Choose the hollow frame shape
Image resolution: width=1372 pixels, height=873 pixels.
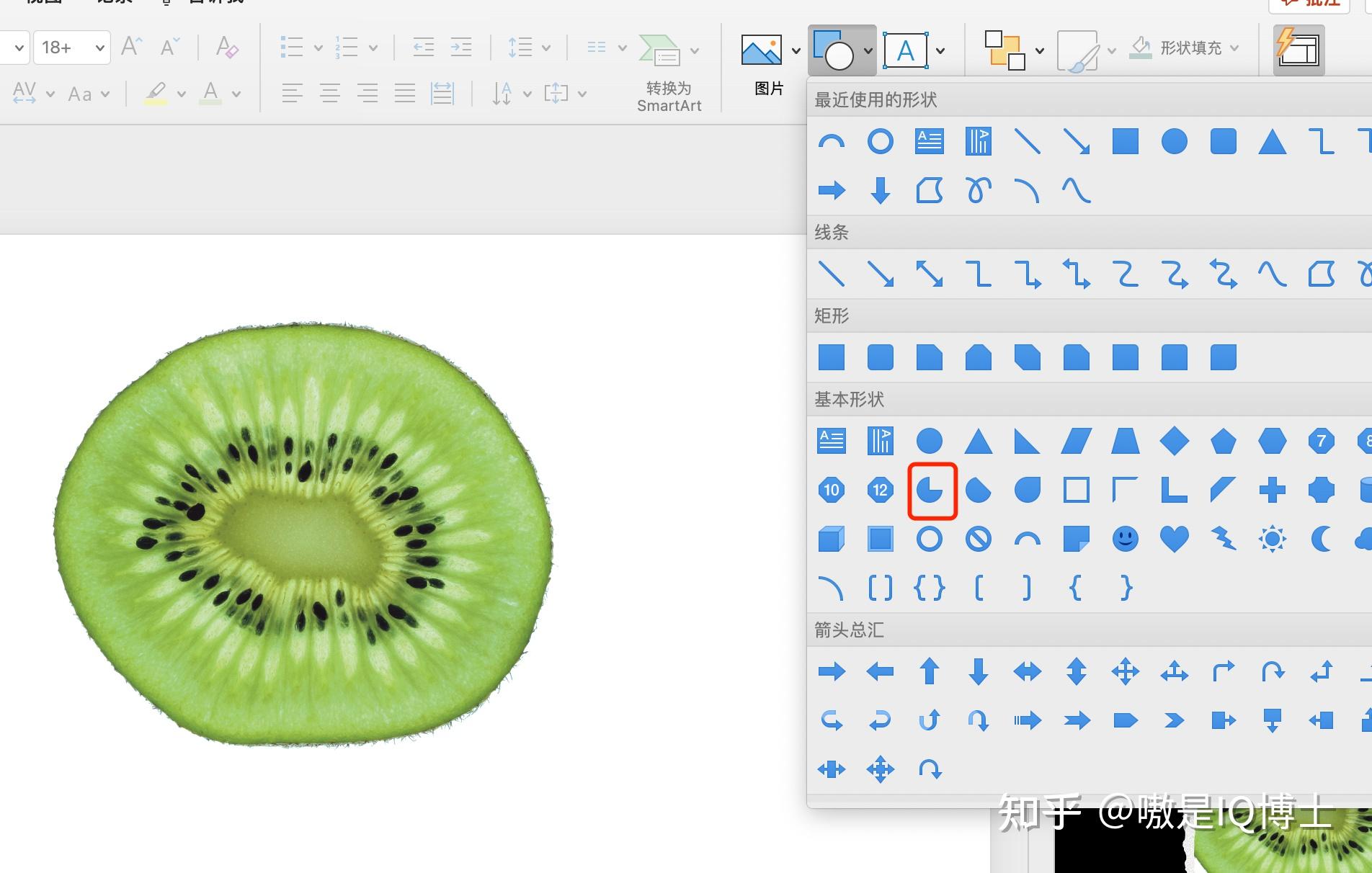[1077, 491]
